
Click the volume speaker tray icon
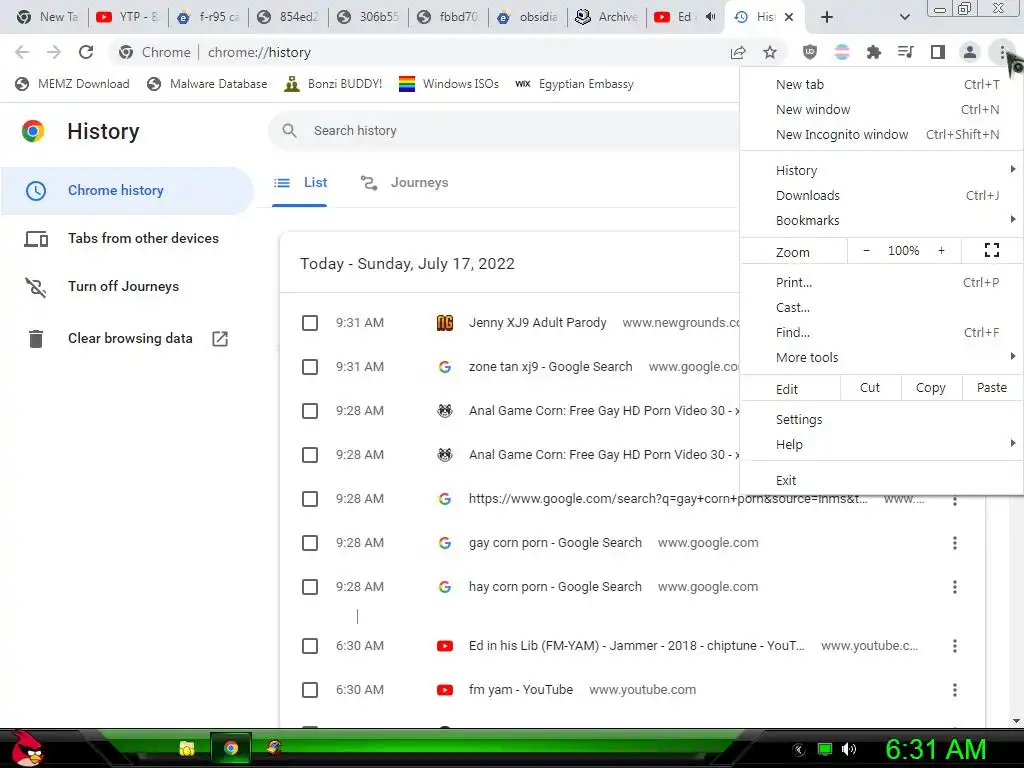pyautogui.click(x=849, y=749)
